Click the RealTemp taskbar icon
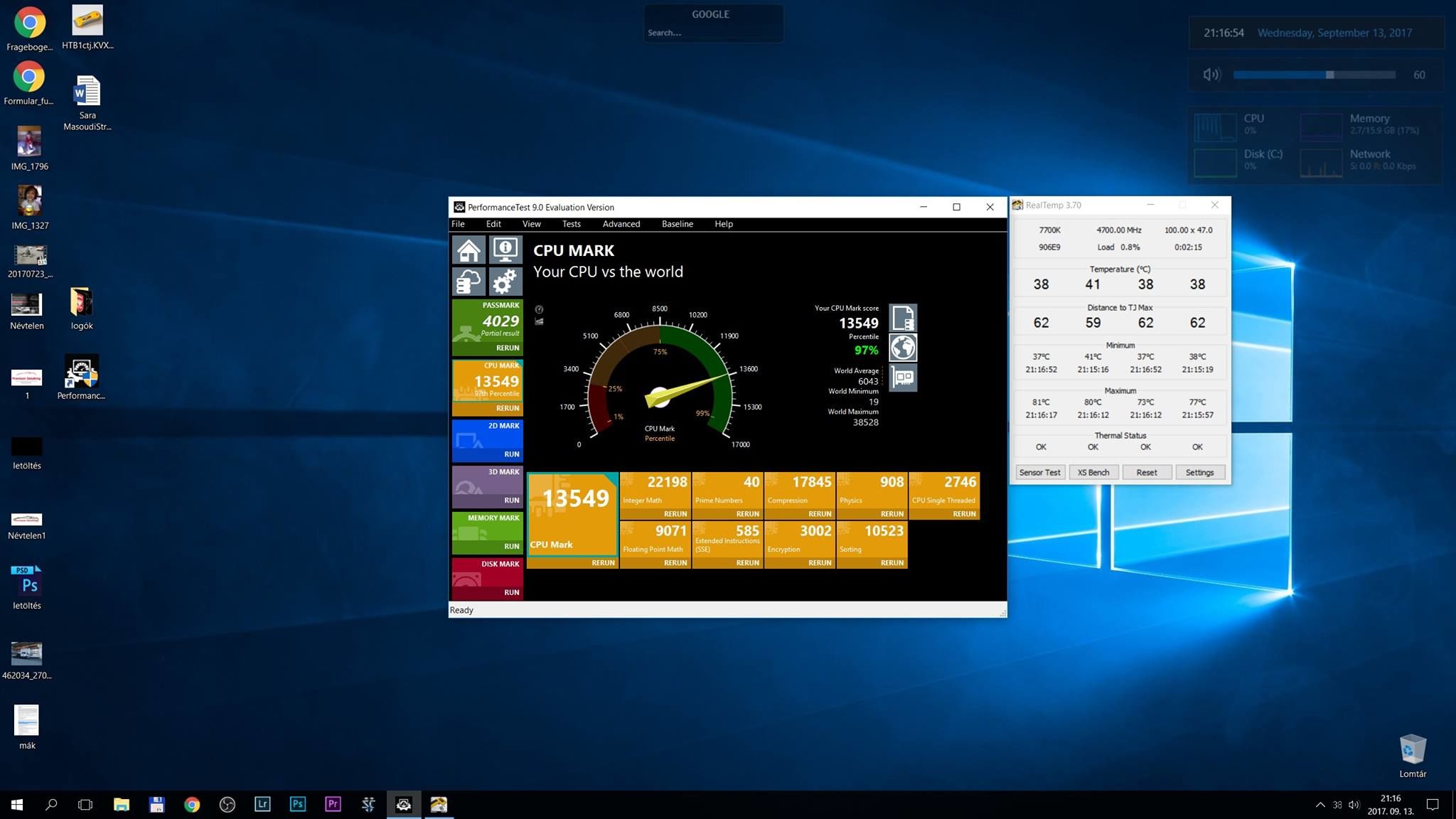This screenshot has width=1456, height=819. 439,804
